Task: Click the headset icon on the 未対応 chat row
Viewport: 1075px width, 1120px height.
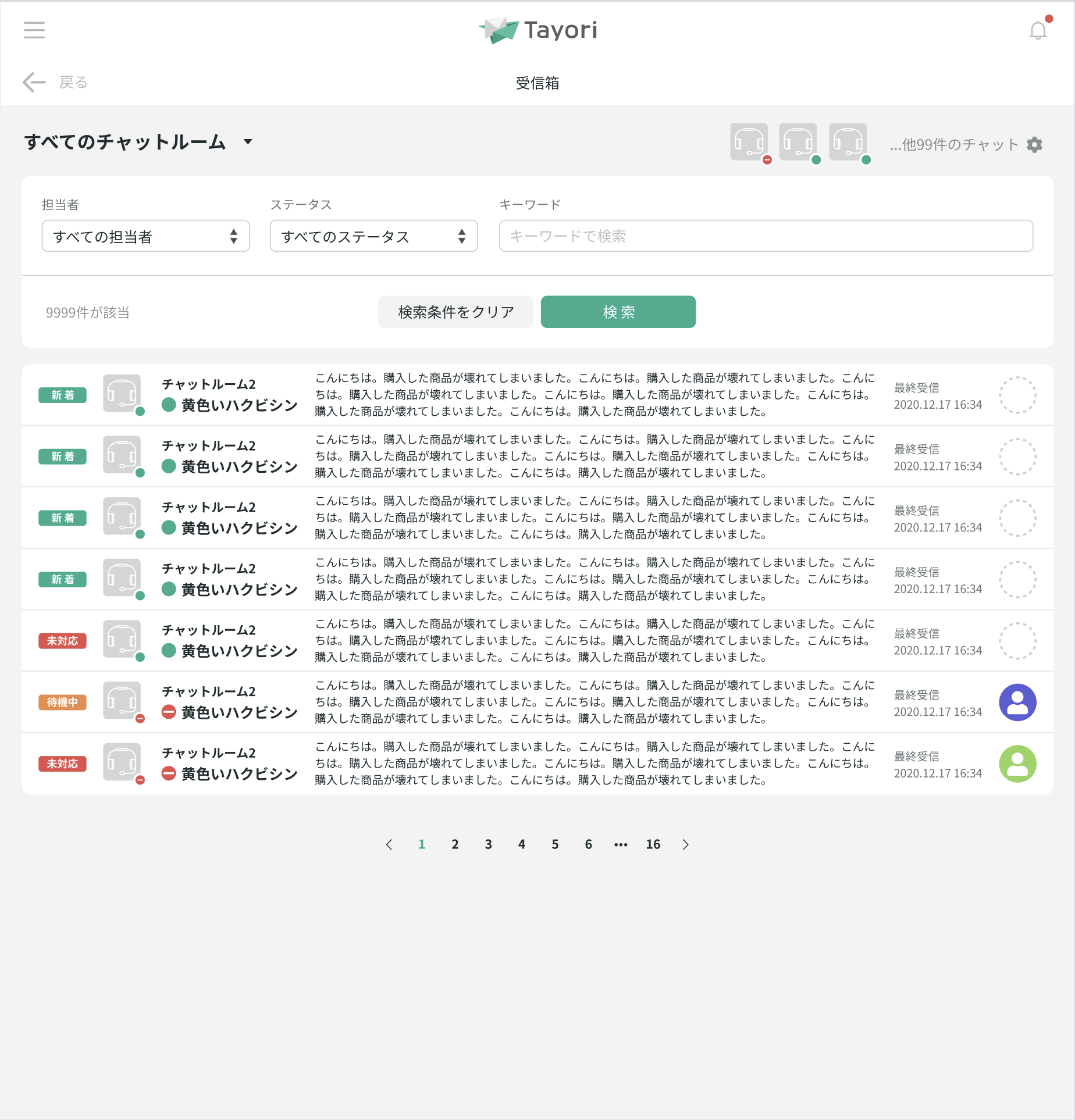Action: 122,640
